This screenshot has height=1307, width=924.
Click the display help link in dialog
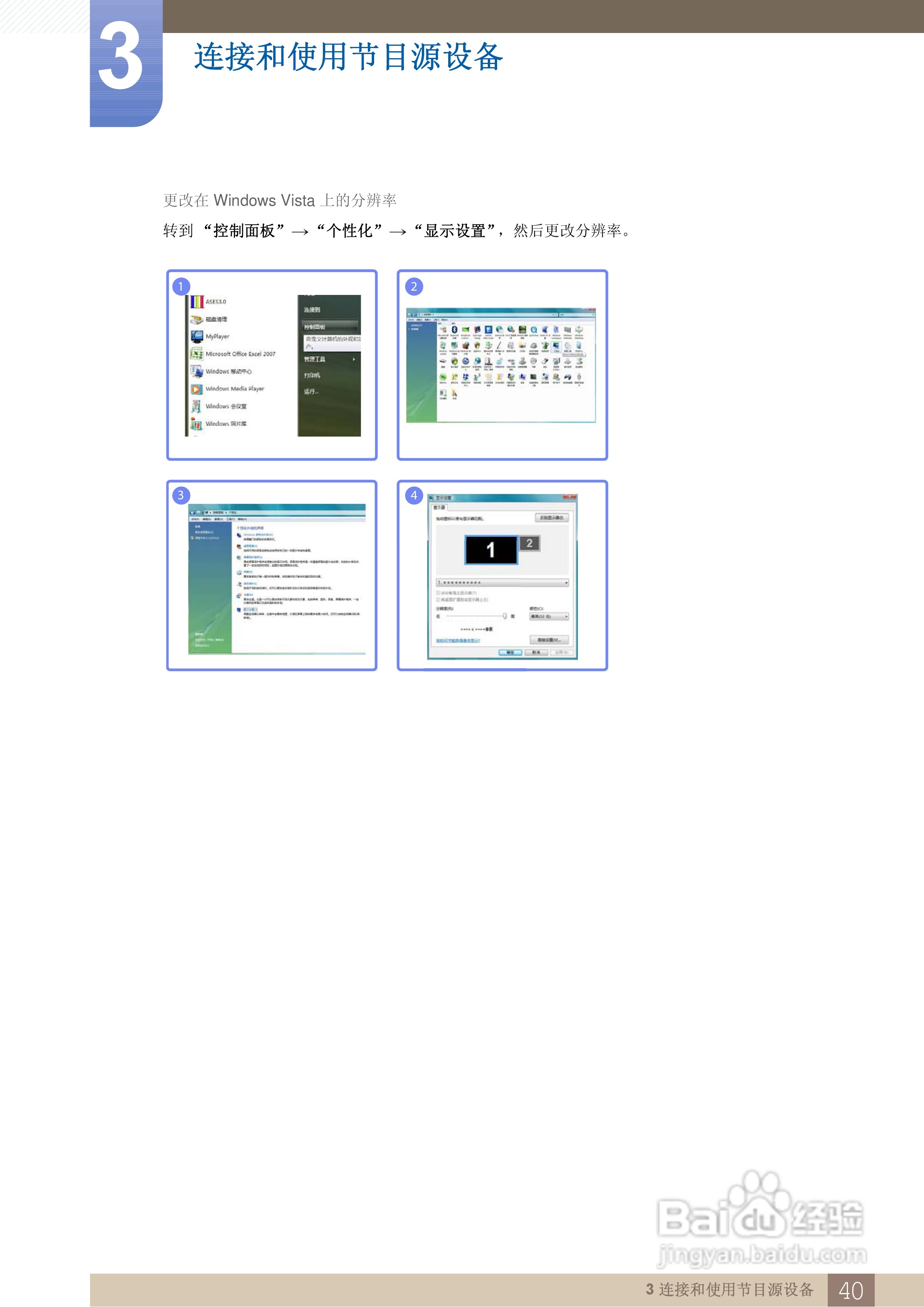coord(458,641)
